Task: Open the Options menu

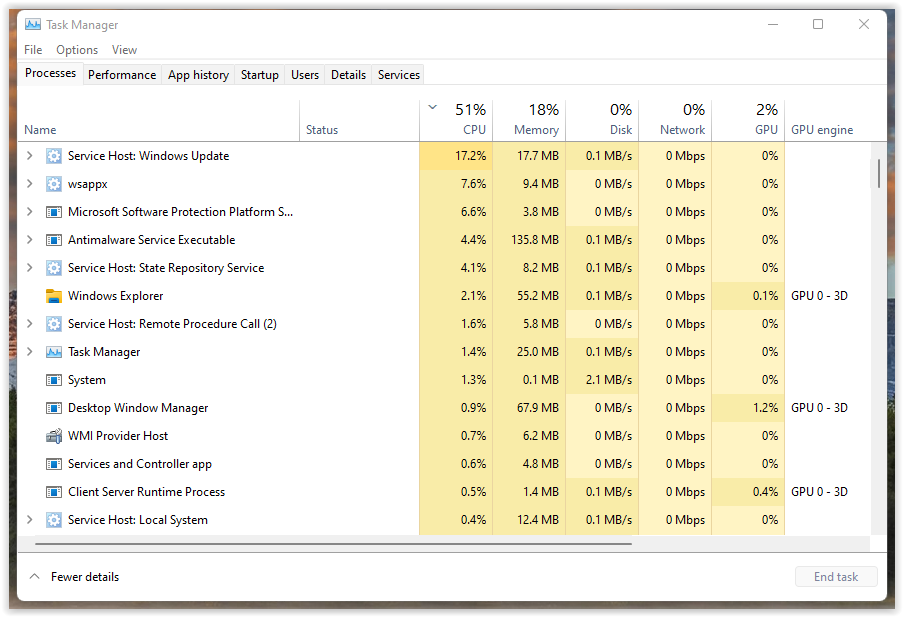Action: tap(77, 50)
